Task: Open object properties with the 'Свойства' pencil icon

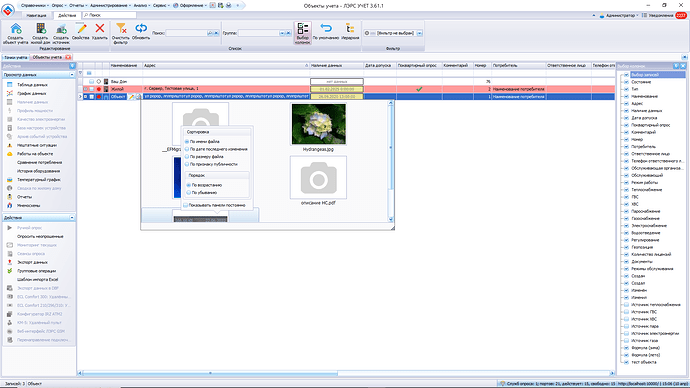Action: [x=81, y=29]
